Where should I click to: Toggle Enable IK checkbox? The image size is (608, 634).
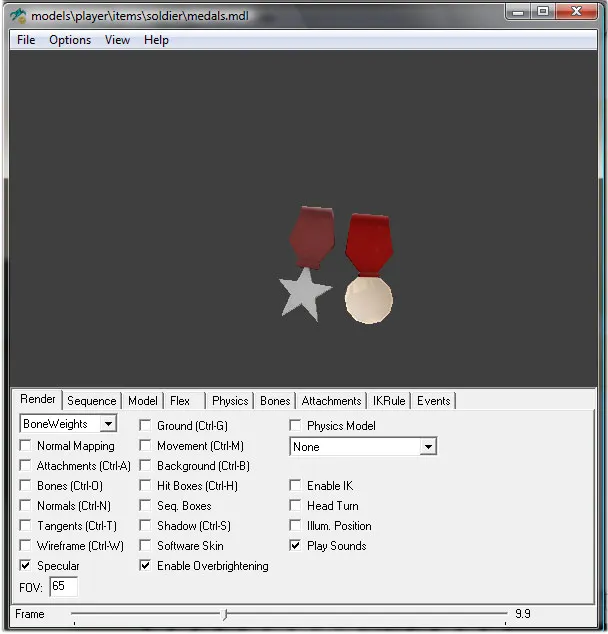tap(296, 485)
